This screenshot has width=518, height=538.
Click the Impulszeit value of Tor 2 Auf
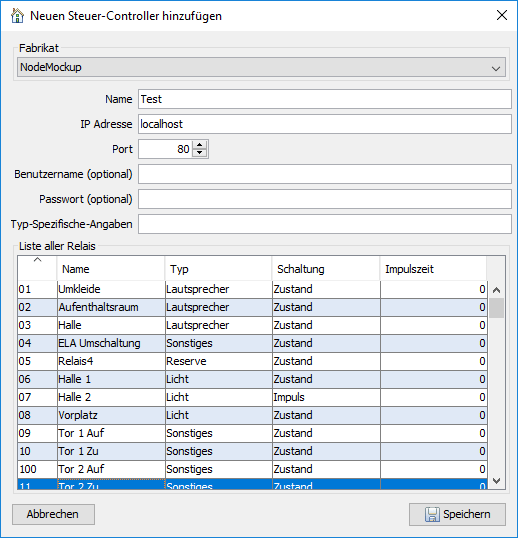434,469
